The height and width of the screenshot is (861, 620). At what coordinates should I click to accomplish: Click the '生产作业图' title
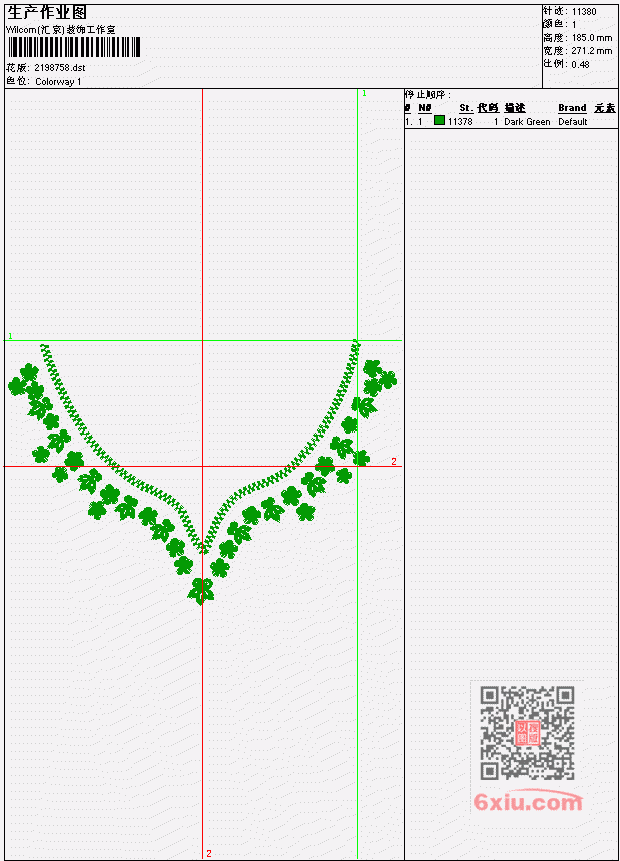[x=47, y=12]
